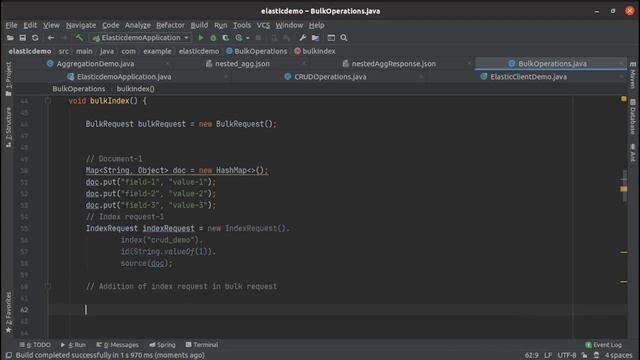Click bulkIndex method in navigation breadcrumb

(315, 51)
